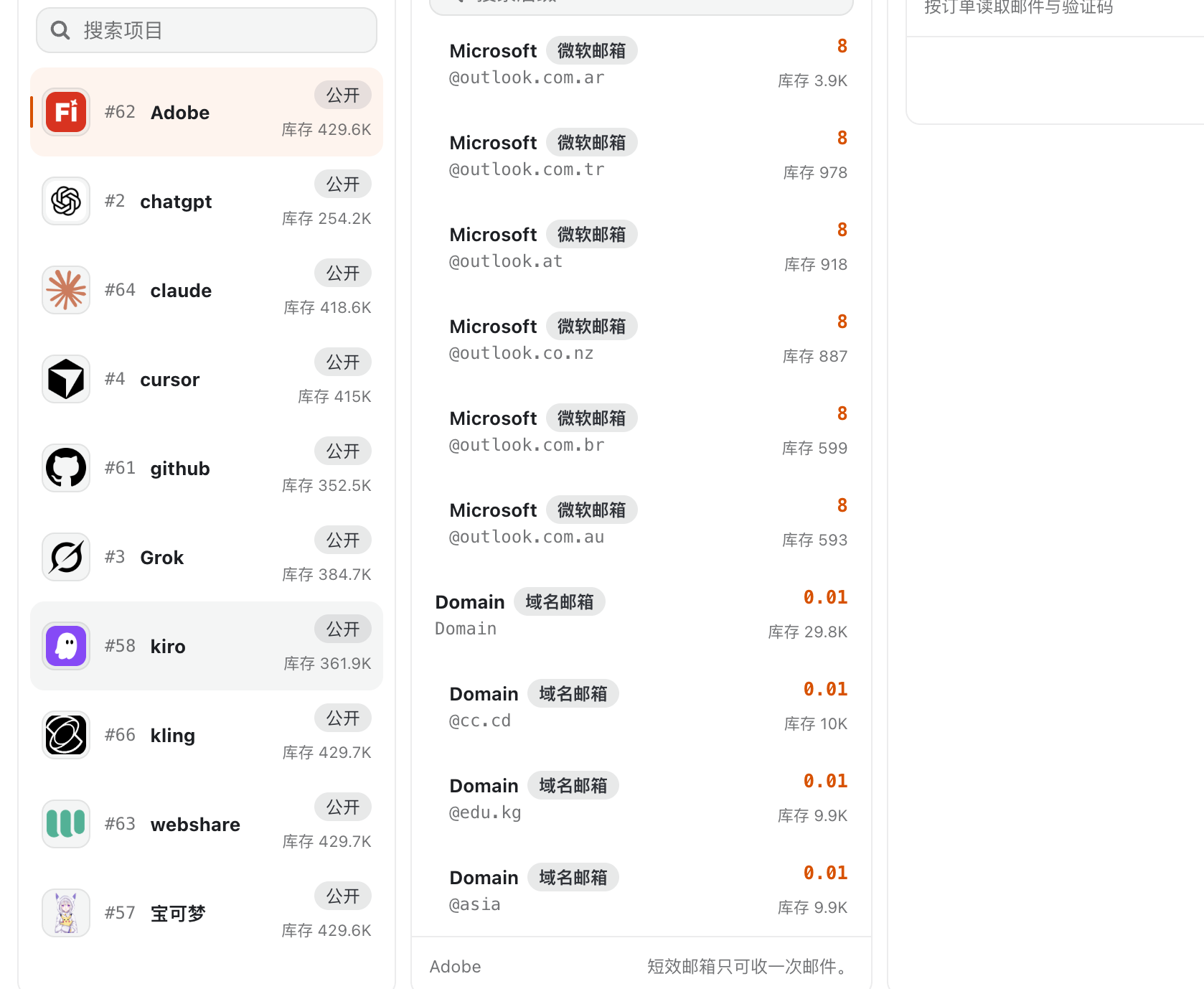Click price 0.01 for @edu.kg
This screenshot has width=1204, height=989.
pos(825,781)
